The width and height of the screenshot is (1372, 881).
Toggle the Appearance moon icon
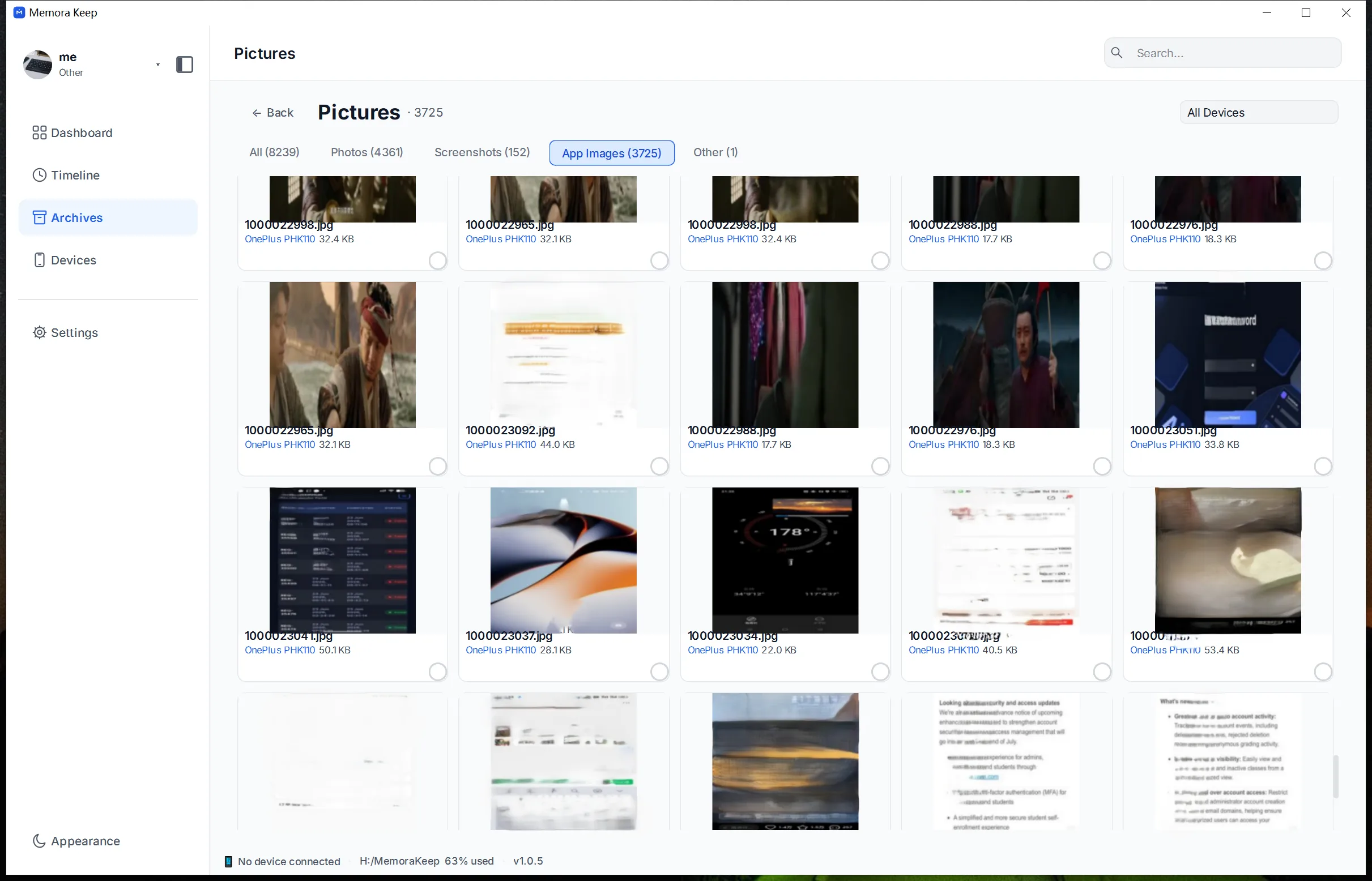[39, 840]
